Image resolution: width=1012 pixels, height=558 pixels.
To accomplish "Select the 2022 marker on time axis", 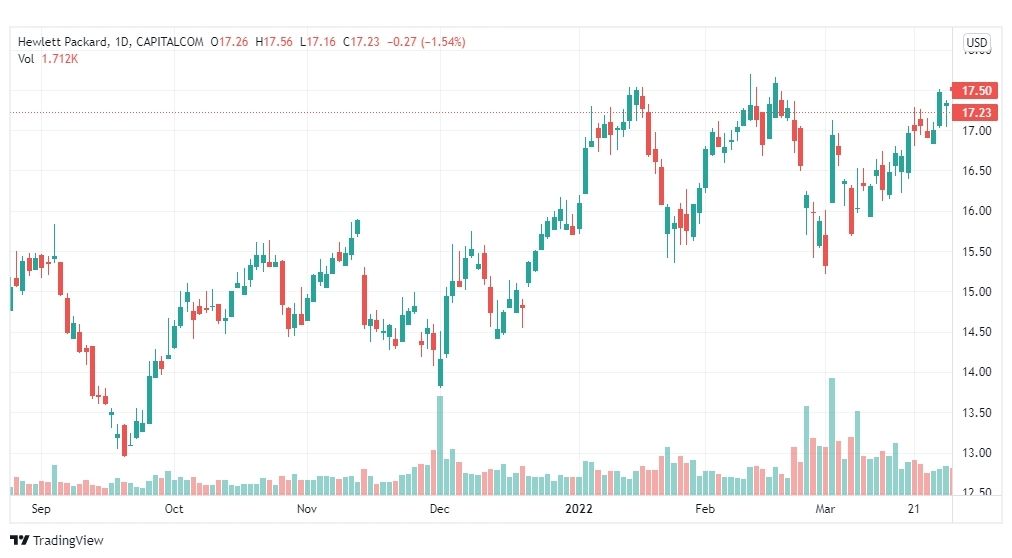I will pos(578,509).
